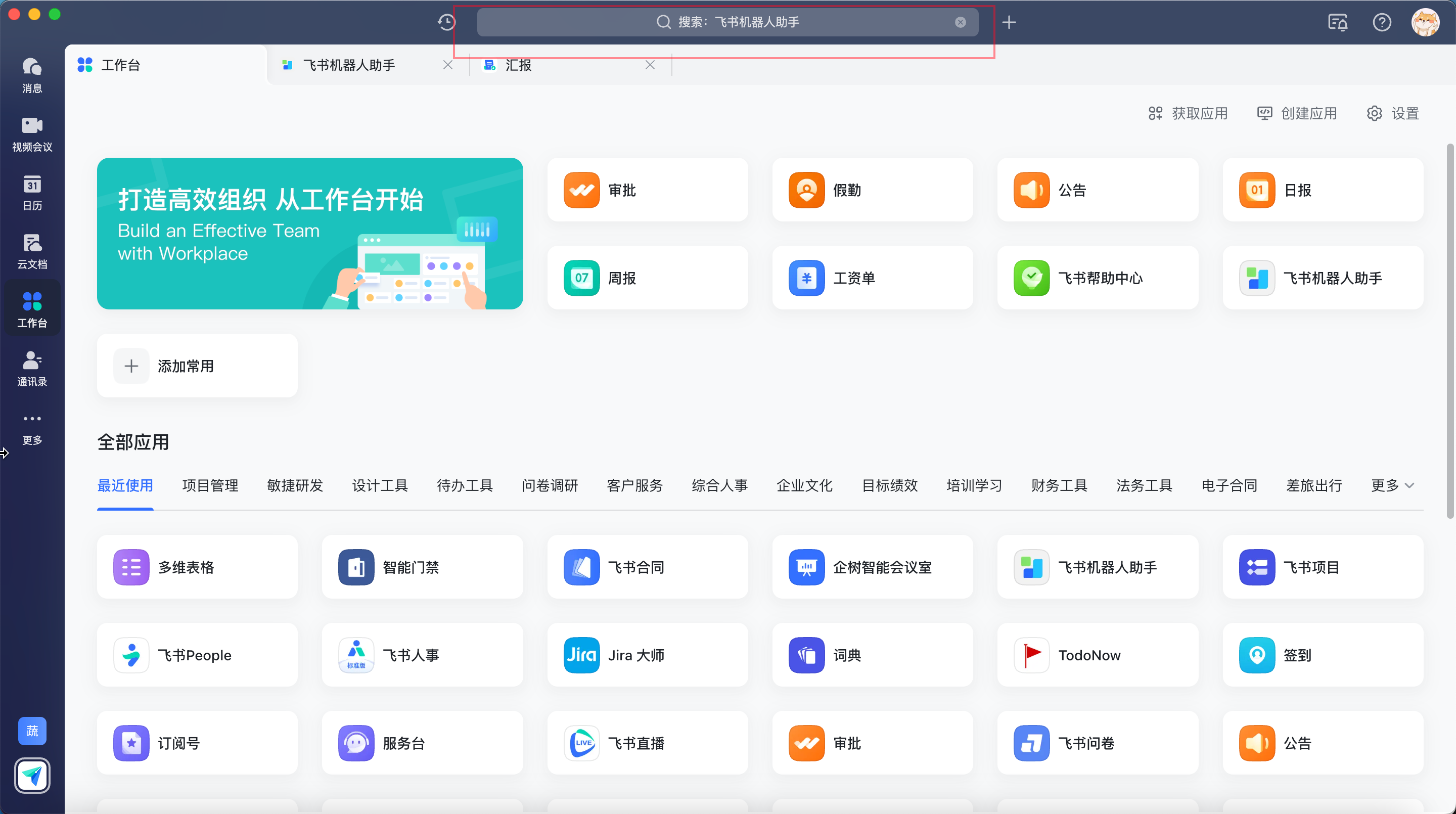Click the vertical scrollbar

click(x=1450, y=331)
